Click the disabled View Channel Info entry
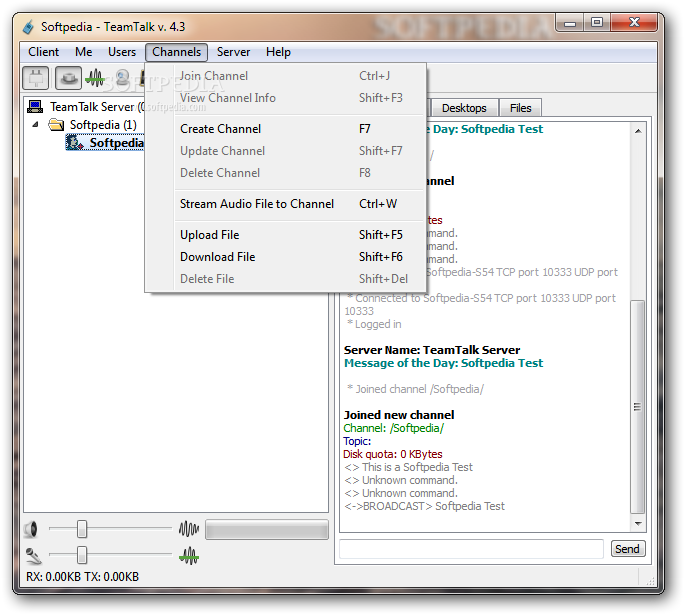The image size is (685, 615). coord(286,98)
